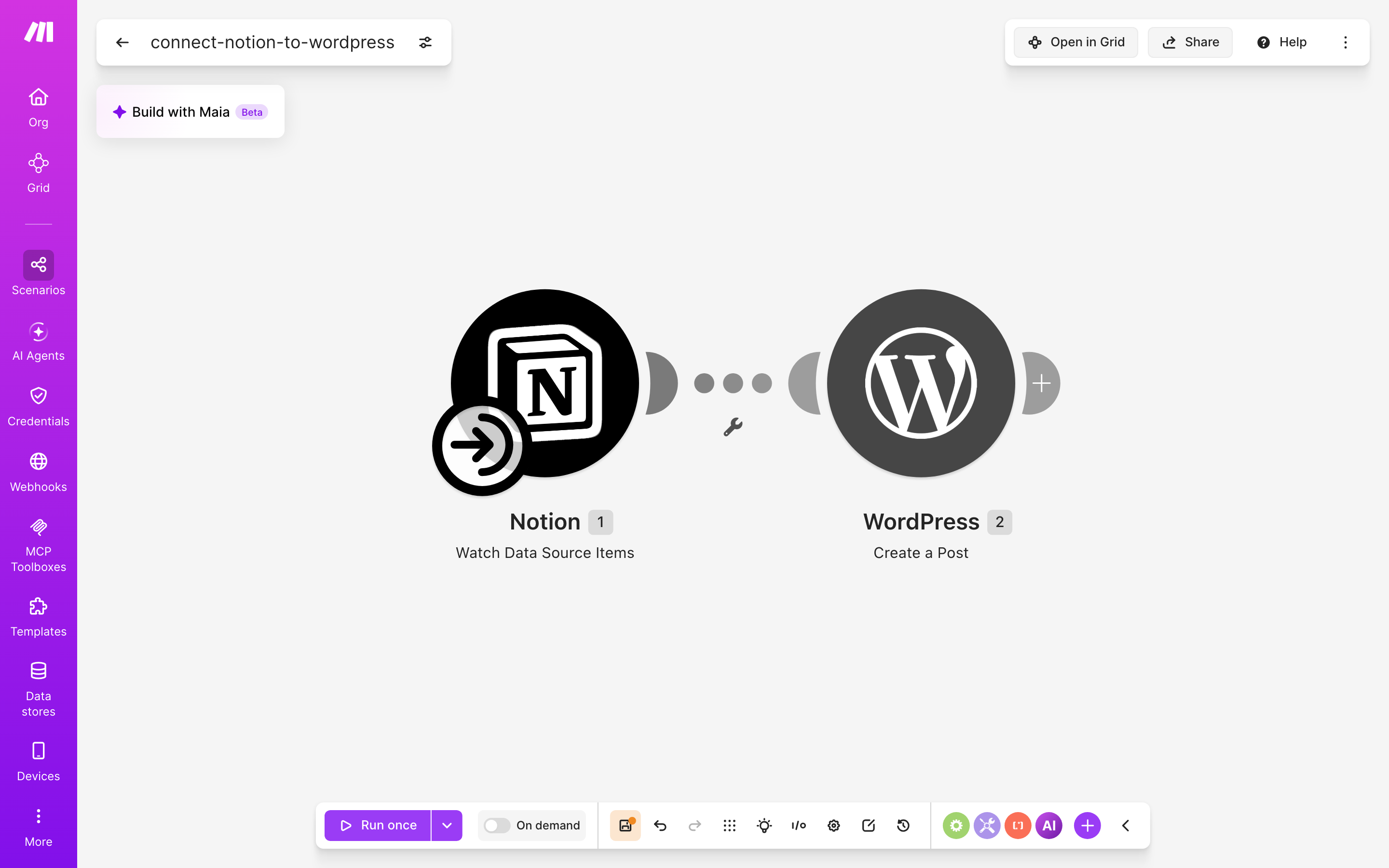Collapse the favorites bar with the chevron

pyautogui.click(x=1126, y=826)
